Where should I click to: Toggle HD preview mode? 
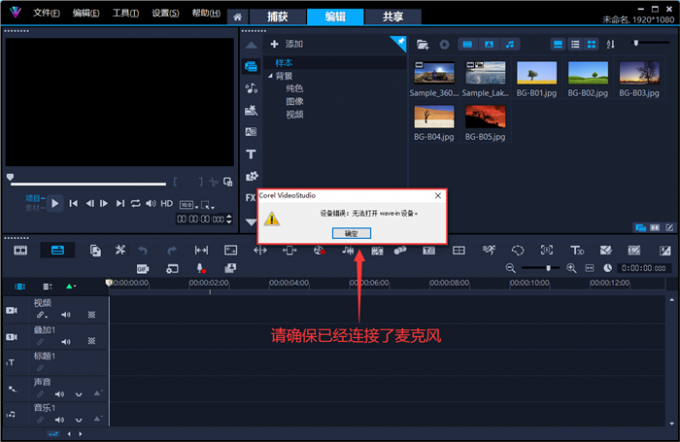click(167, 203)
